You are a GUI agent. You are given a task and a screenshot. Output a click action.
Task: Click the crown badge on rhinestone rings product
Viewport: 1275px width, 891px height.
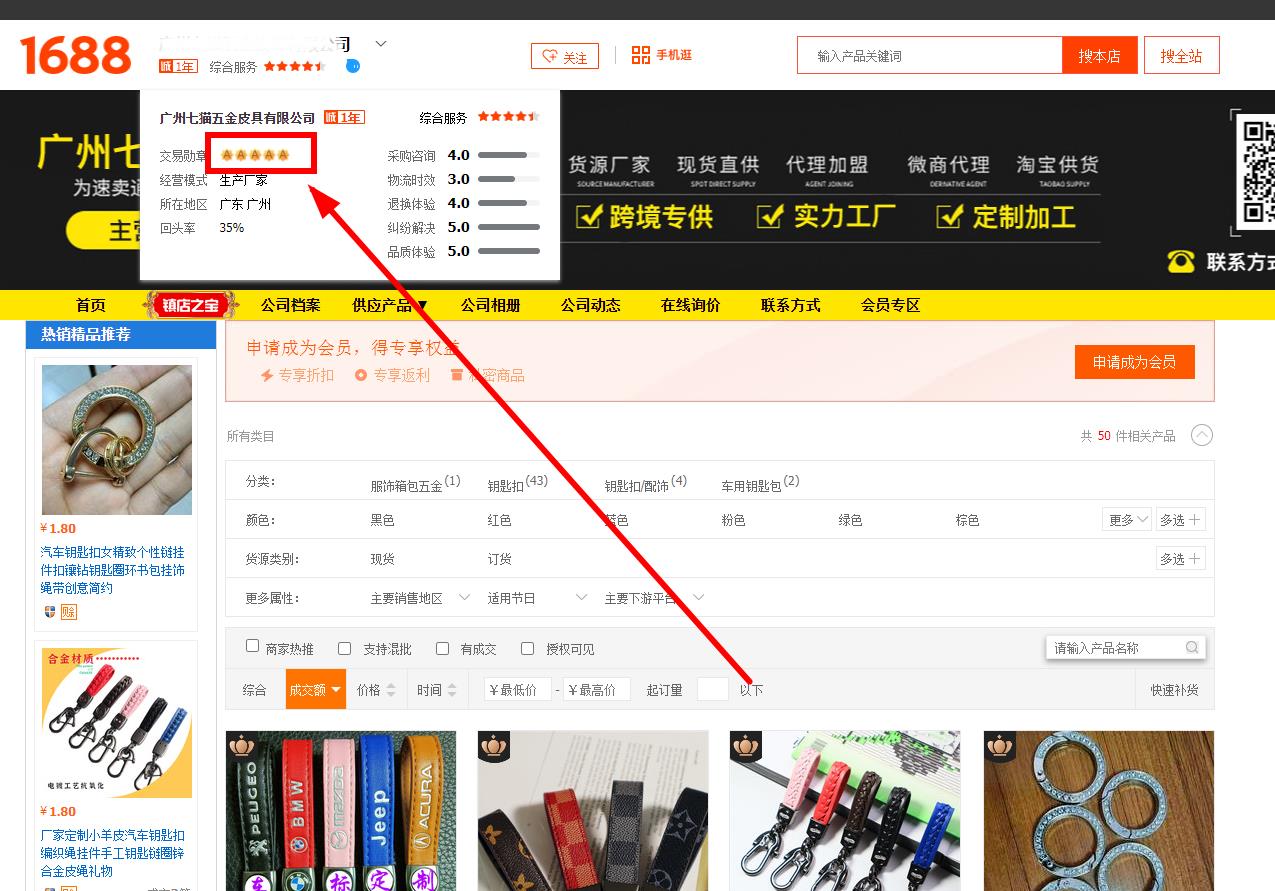coord(1000,746)
